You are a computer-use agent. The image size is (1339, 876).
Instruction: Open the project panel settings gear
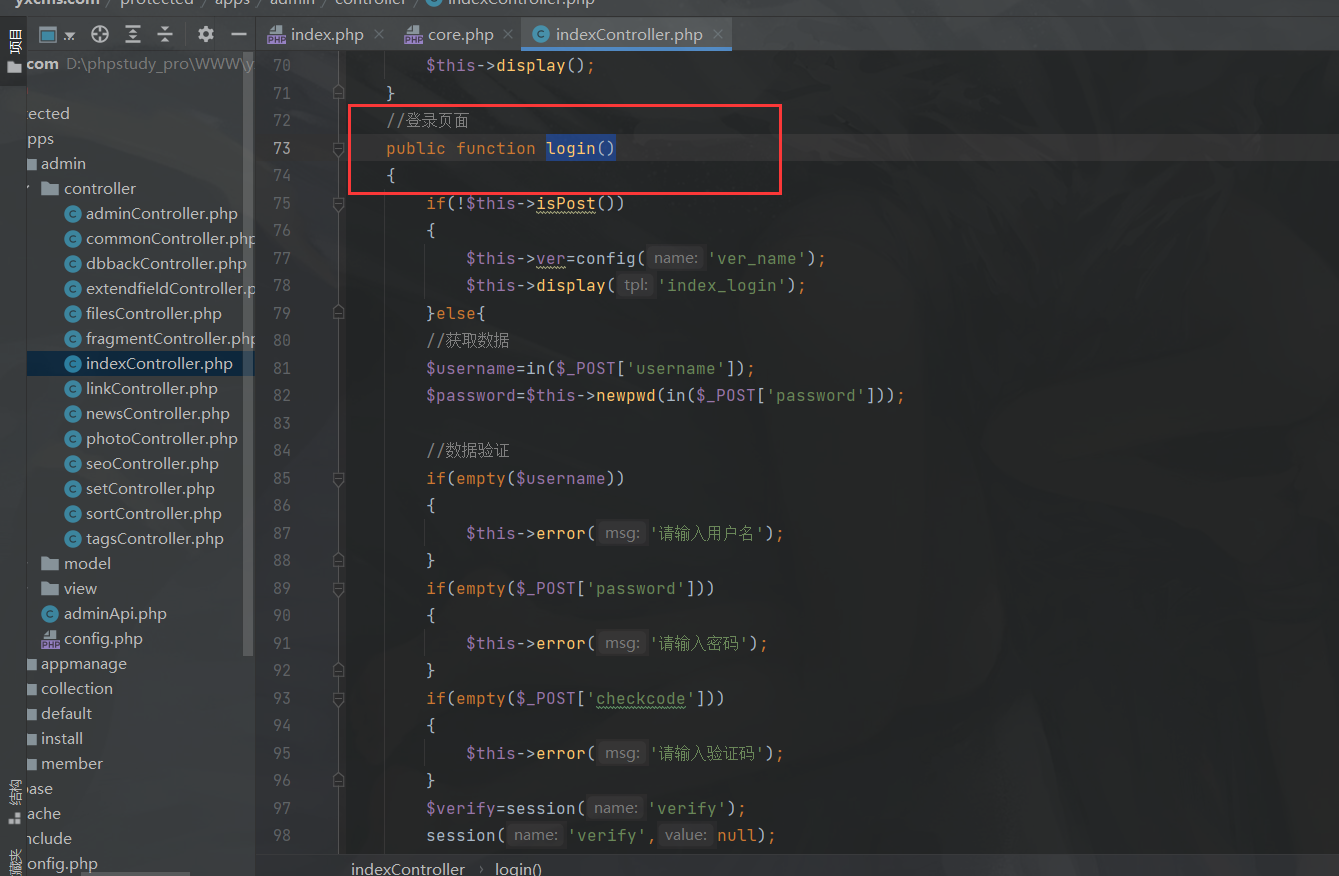pyautogui.click(x=206, y=35)
